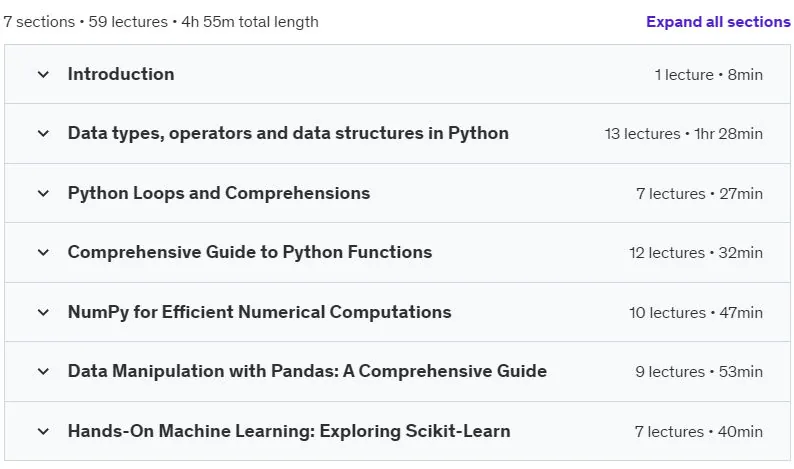Image resolution: width=794 pixels, height=469 pixels.
Task: Expand chevron for Data types, operators section
Action: (44, 134)
